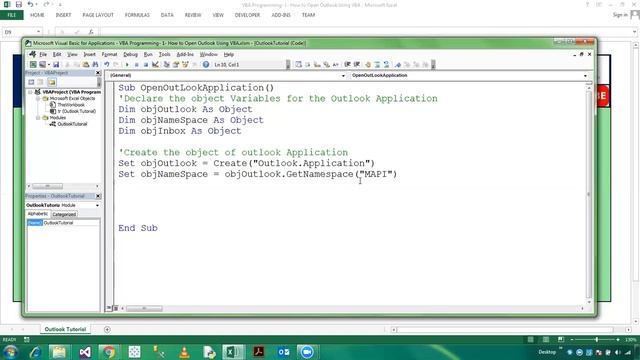Image resolution: width=640 pixels, height=360 pixels.
Task: Open Outlook from the Windows taskbar
Action: [284, 352]
